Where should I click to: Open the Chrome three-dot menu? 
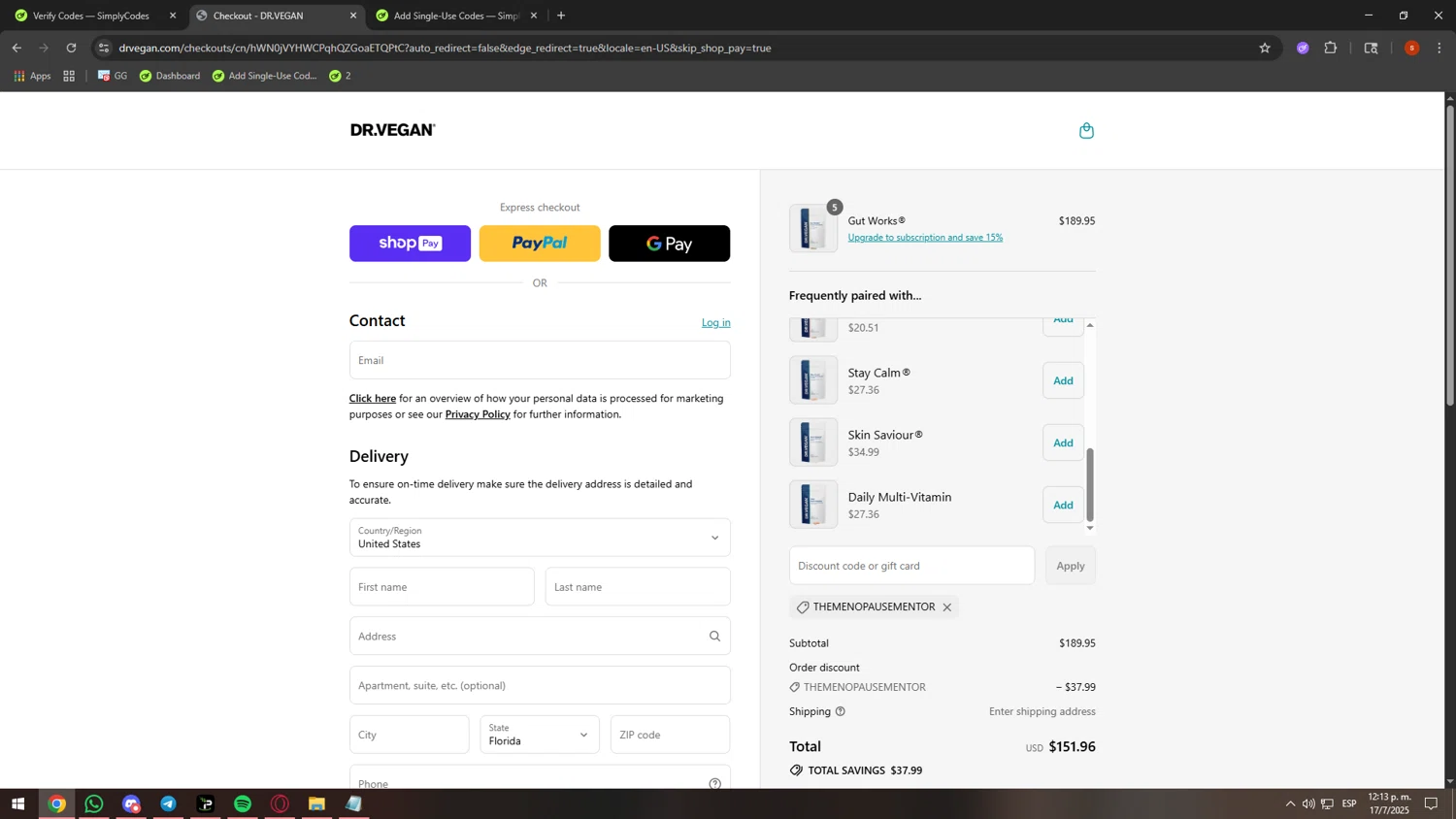point(1439,48)
